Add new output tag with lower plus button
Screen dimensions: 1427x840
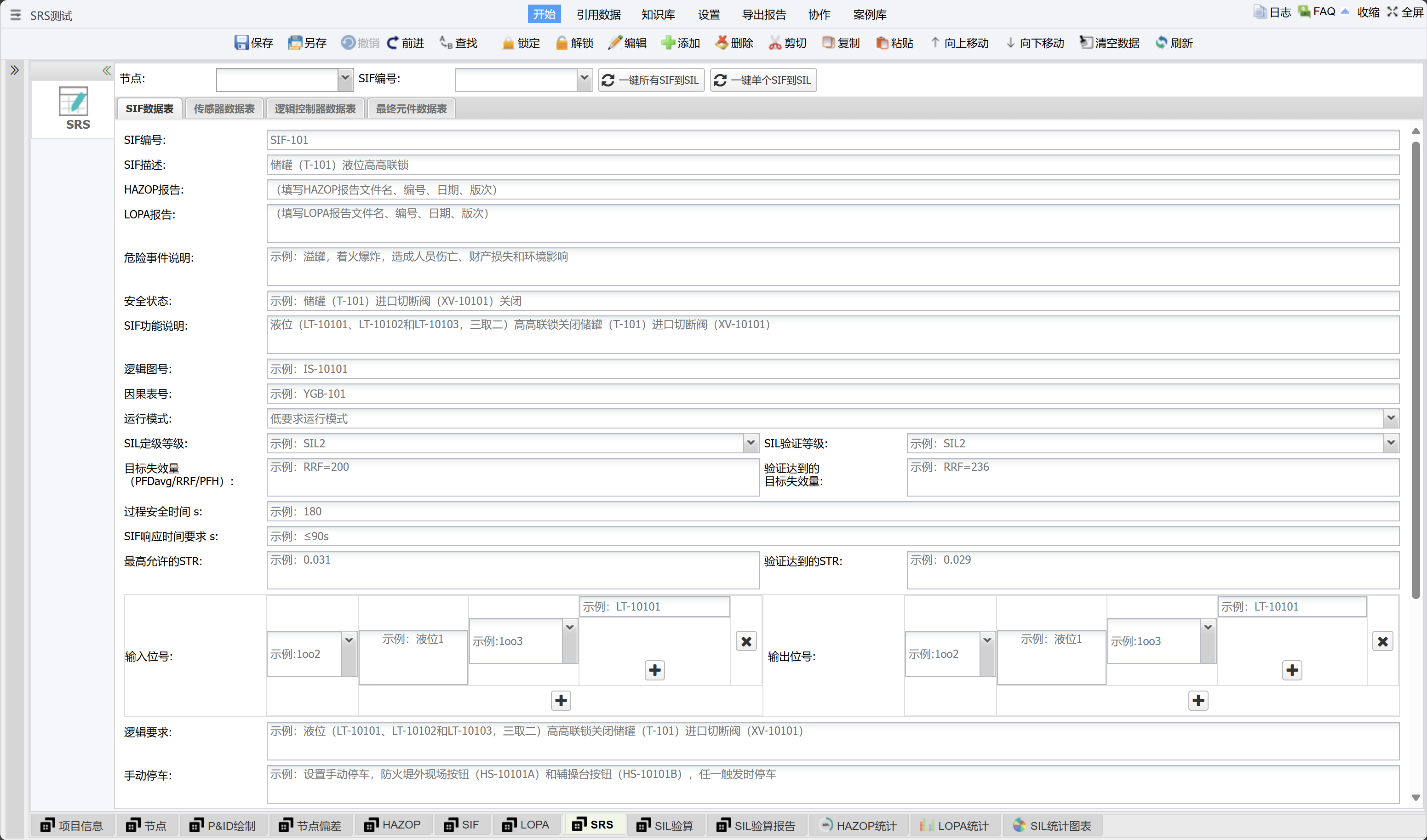1198,701
